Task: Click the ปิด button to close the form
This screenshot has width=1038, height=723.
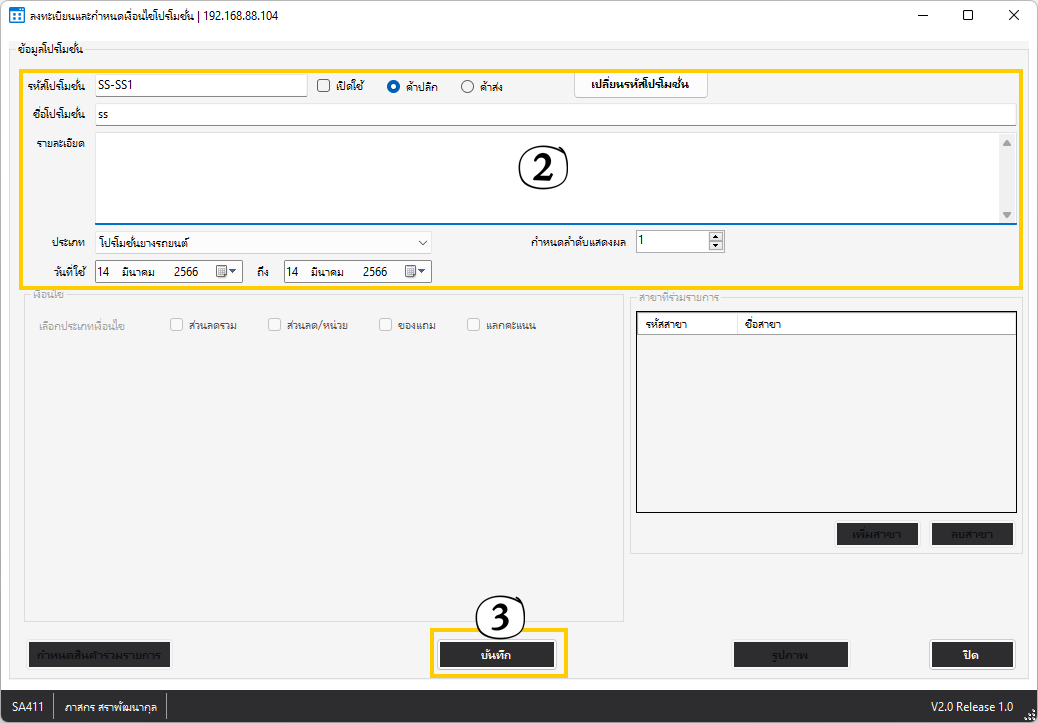Action: 971,654
